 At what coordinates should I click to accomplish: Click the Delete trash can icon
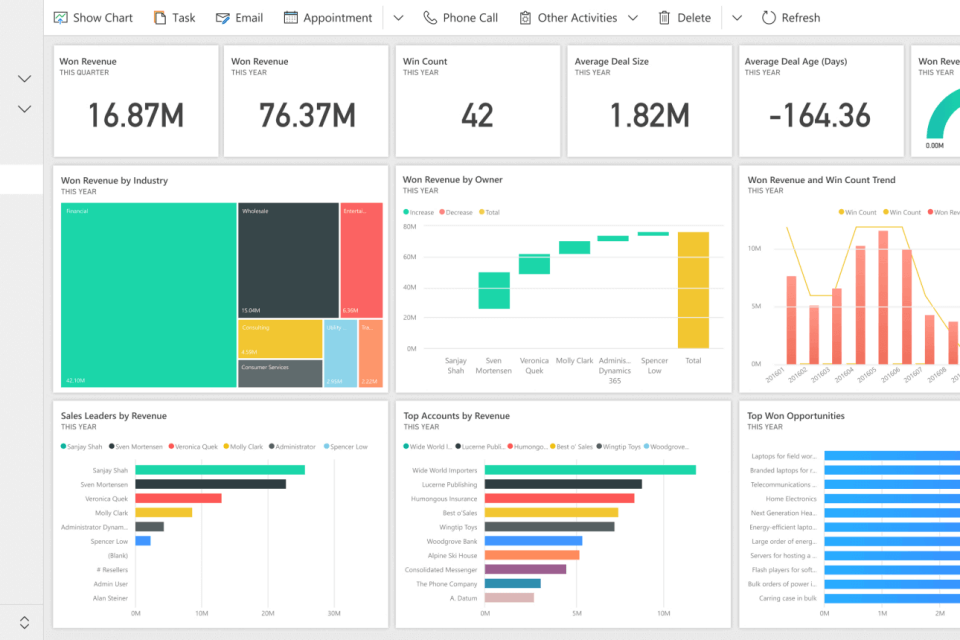[665, 18]
